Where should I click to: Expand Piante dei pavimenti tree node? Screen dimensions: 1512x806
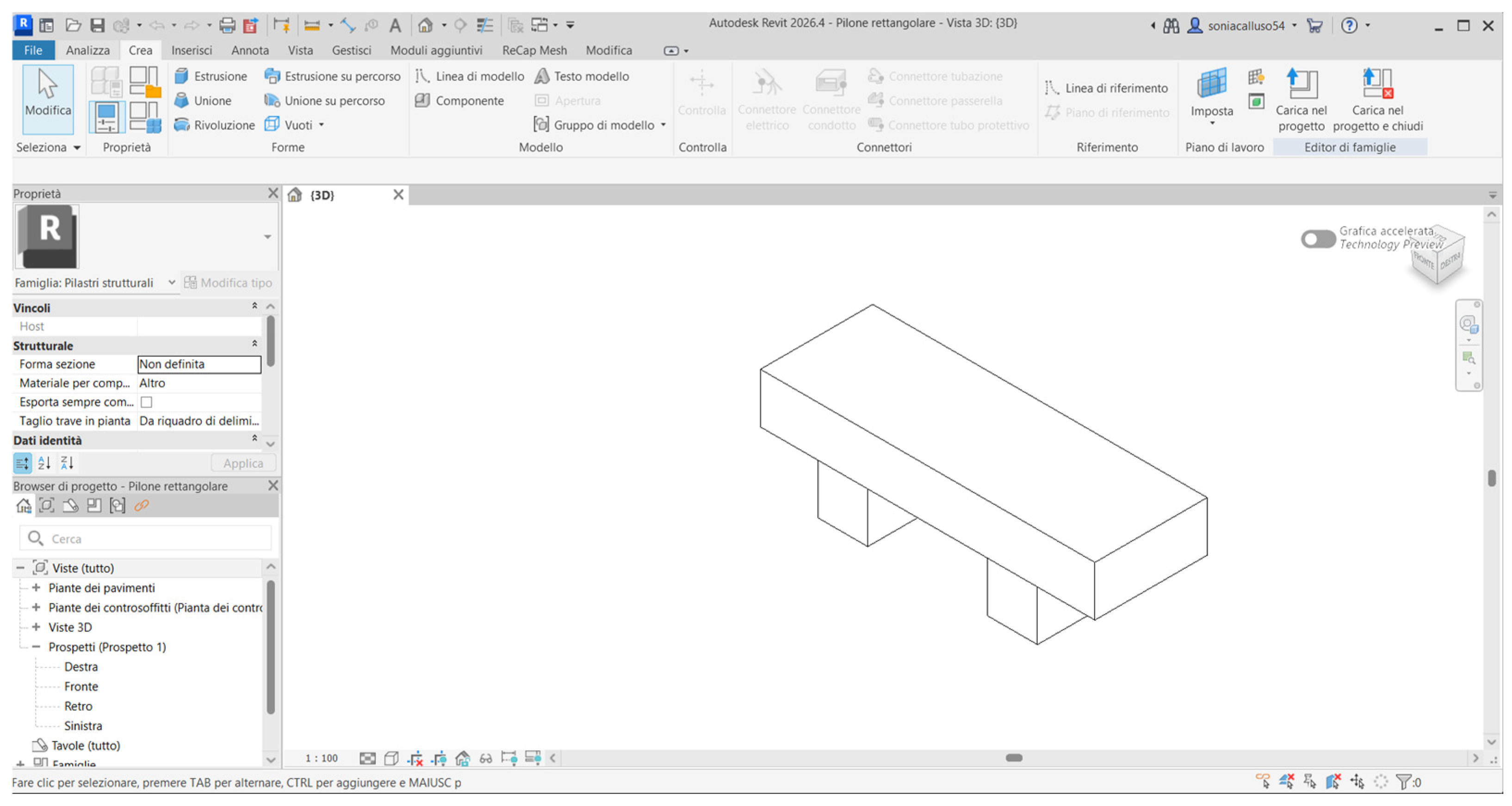tap(37, 588)
